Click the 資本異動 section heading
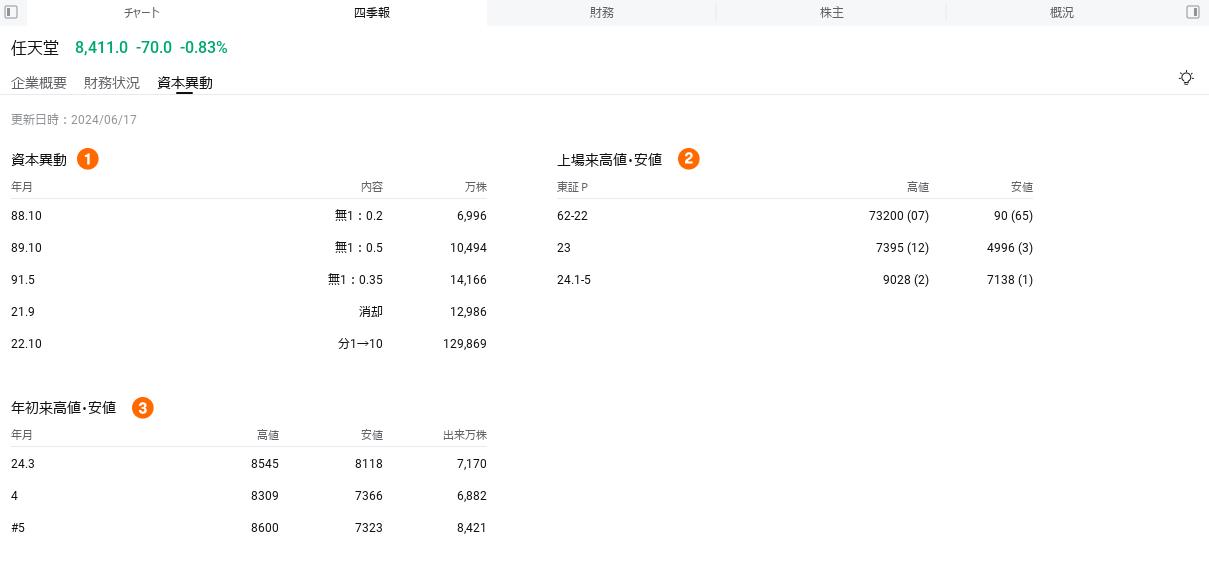The width and height of the screenshot is (1209, 573). 39,160
